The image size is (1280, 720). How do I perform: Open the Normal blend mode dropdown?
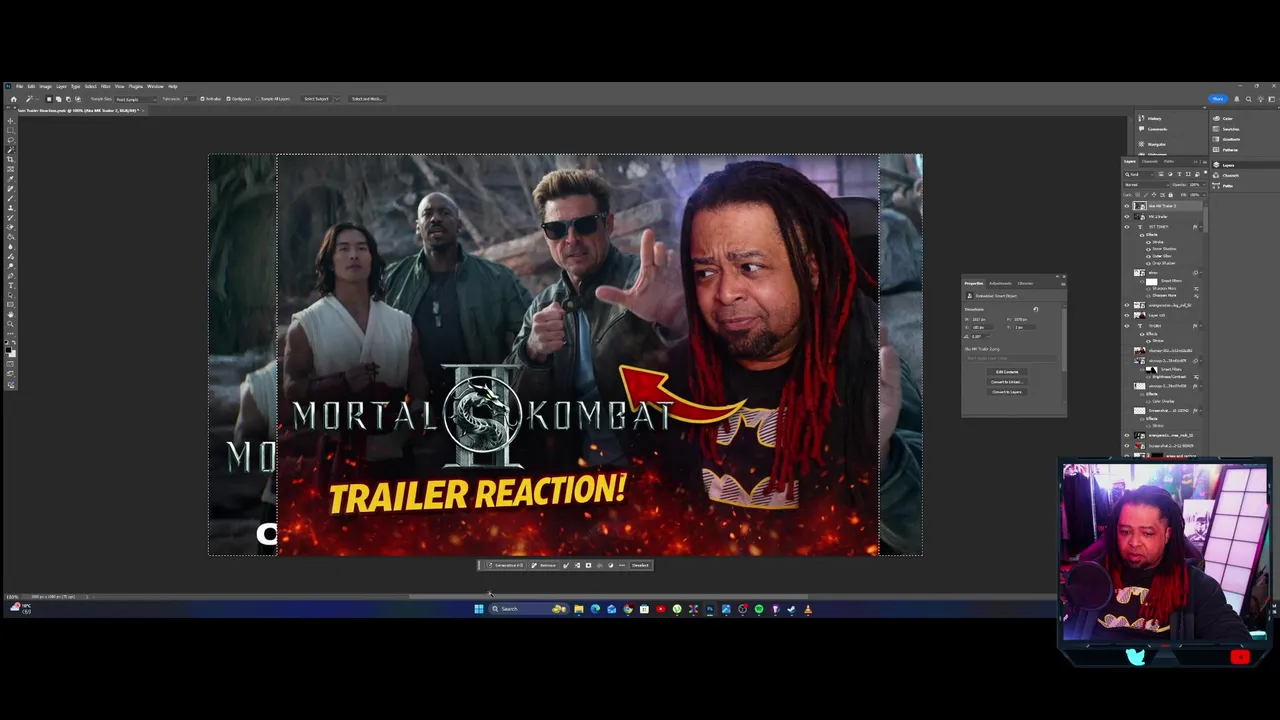point(1146,185)
